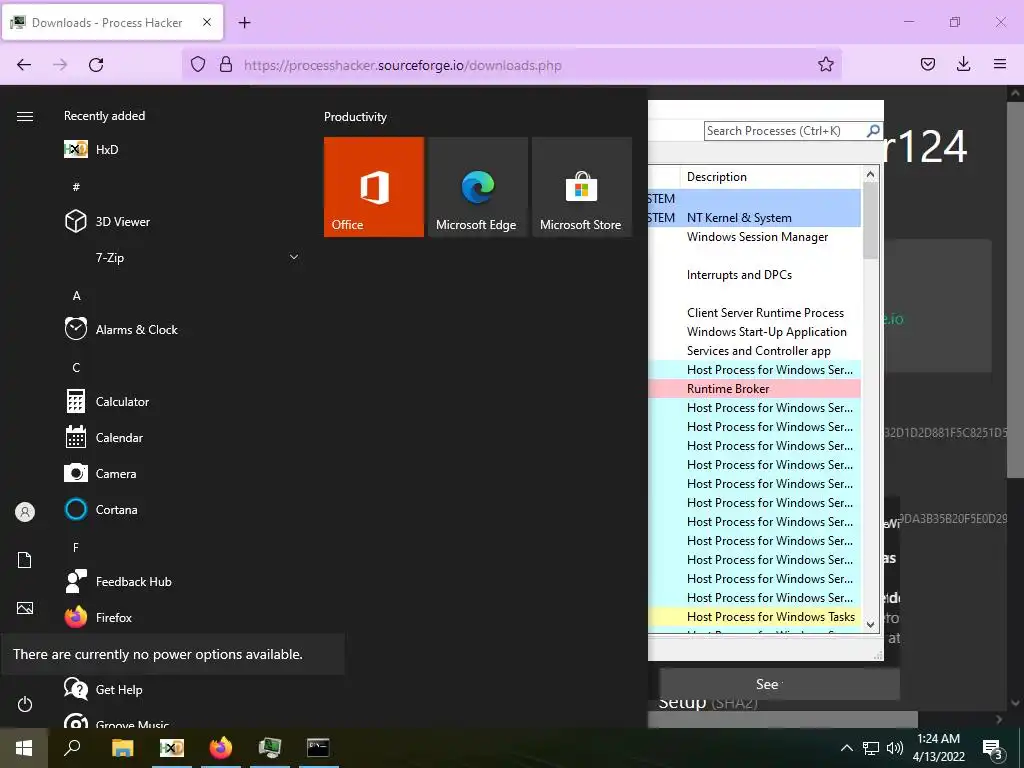Open Calendar app

(x=182, y=438)
